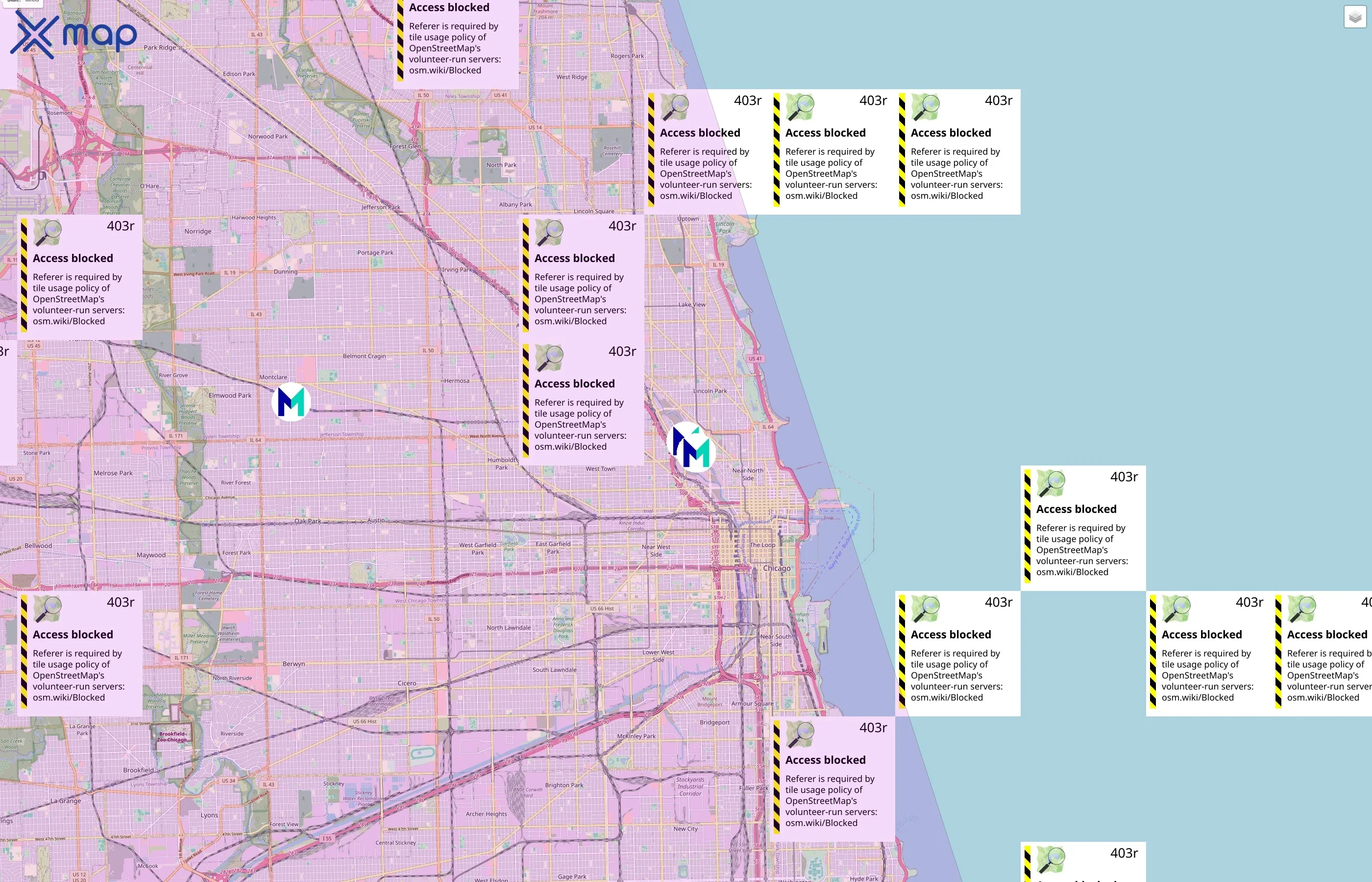
Task: Click the Bridgeport label
Action: pyautogui.click(x=714, y=722)
